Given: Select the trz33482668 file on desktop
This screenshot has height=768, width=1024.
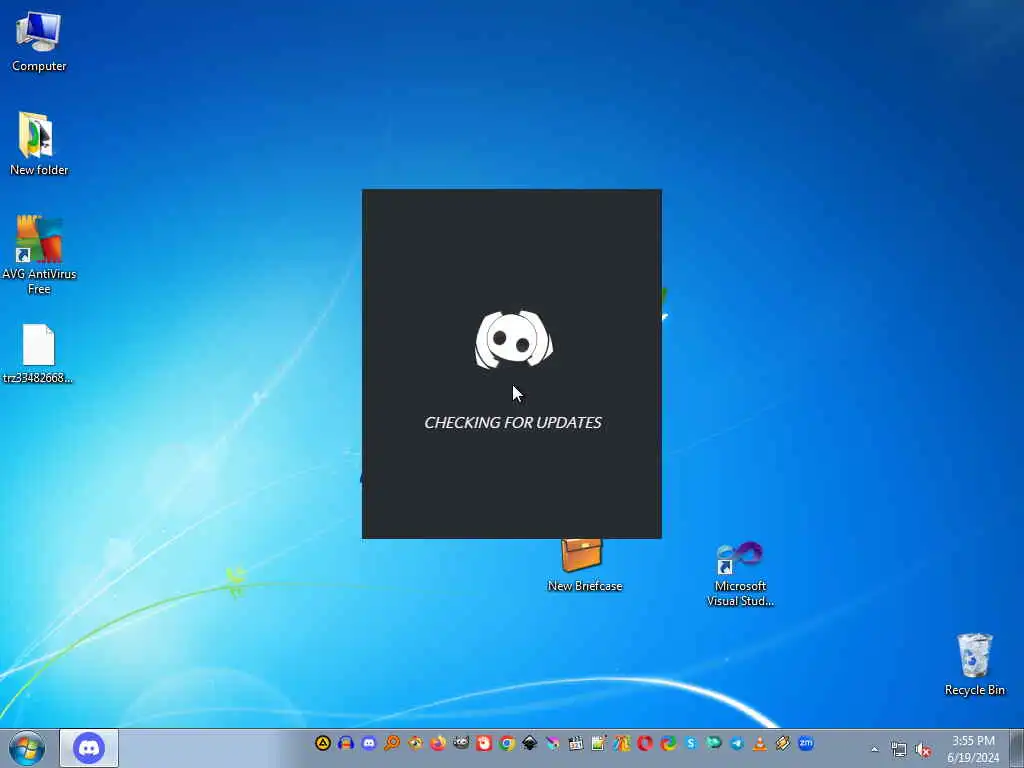Looking at the screenshot, I should tap(38, 354).
